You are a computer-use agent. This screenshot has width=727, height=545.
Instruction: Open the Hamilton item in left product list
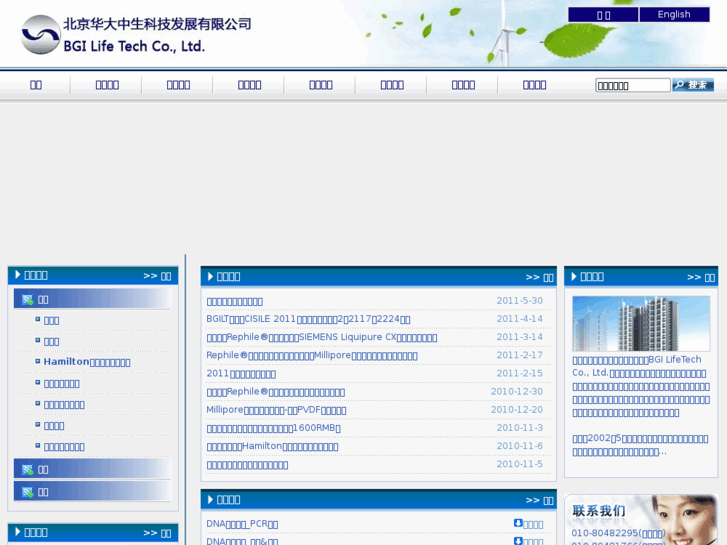pyautogui.click(x=87, y=362)
